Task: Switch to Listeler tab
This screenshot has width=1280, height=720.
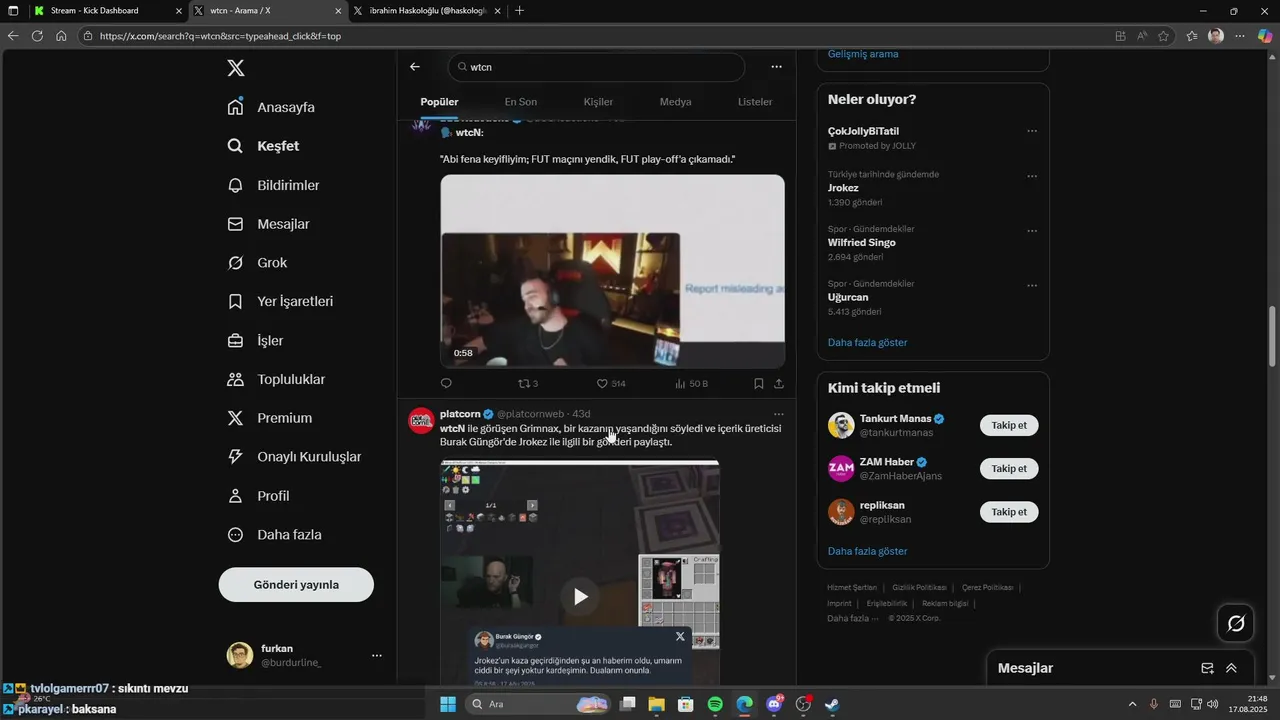Action: click(755, 102)
